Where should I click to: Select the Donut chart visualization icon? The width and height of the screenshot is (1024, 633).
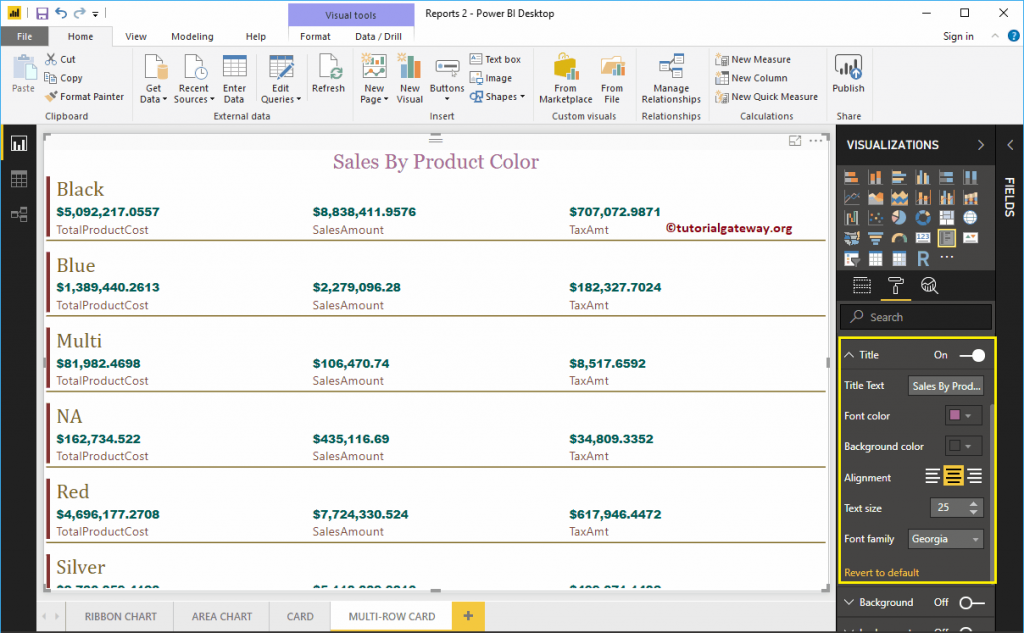tap(923, 218)
